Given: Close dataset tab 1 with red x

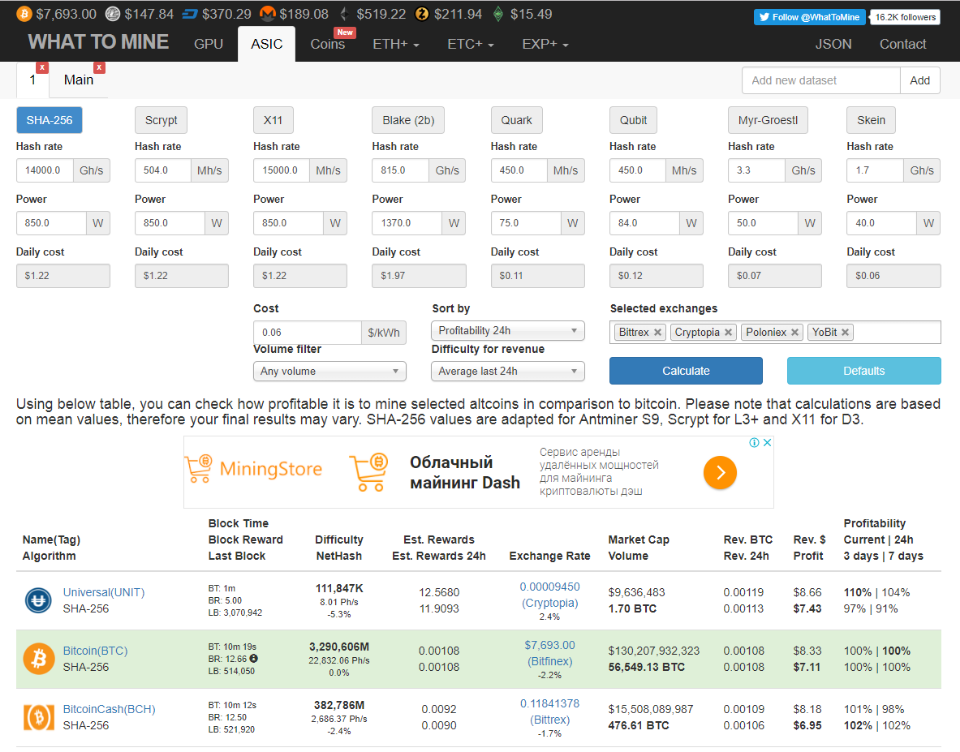Looking at the screenshot, I should pos(42,67).
